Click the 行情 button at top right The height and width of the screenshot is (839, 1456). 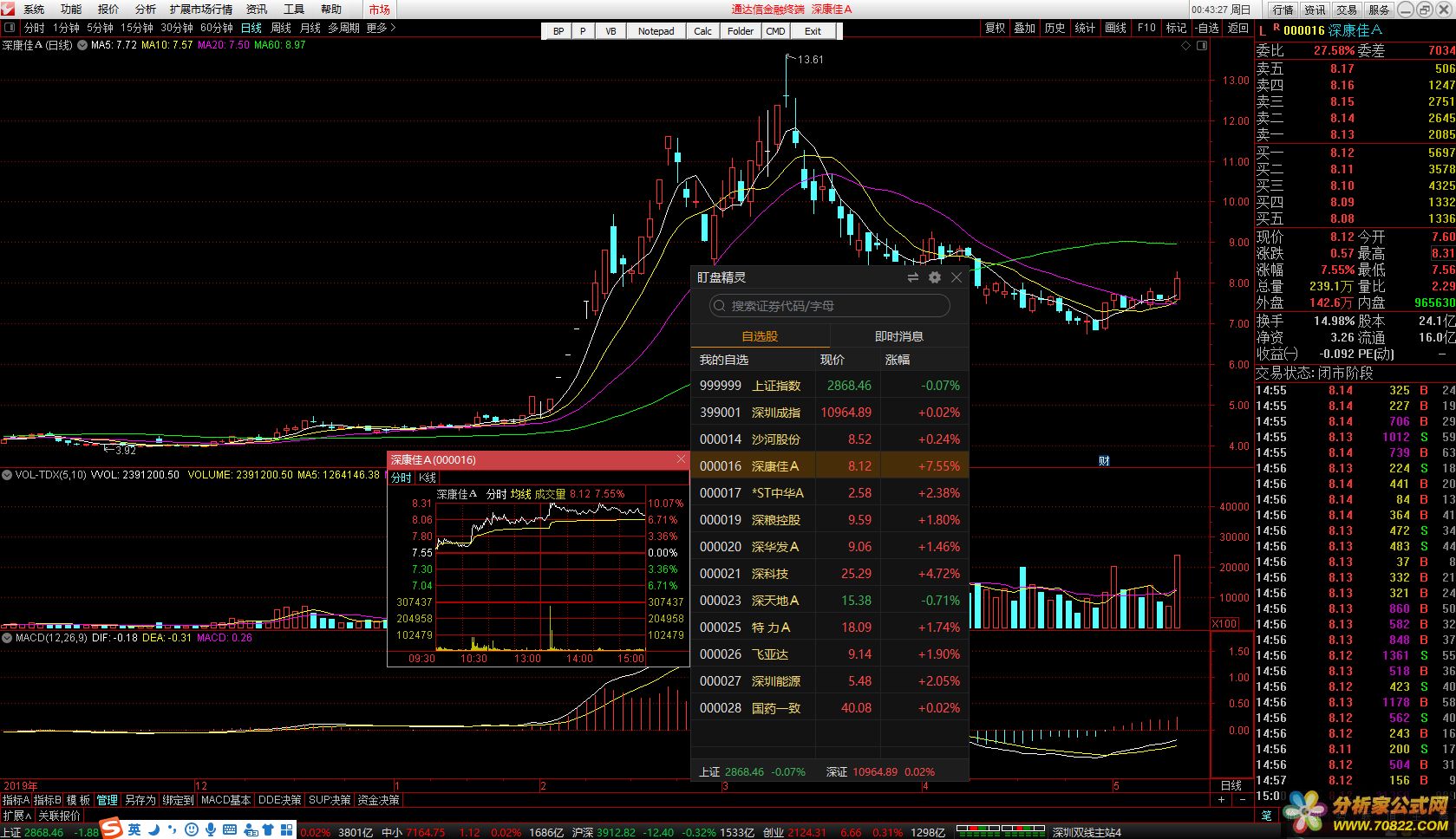click(x=1283, y=10)
